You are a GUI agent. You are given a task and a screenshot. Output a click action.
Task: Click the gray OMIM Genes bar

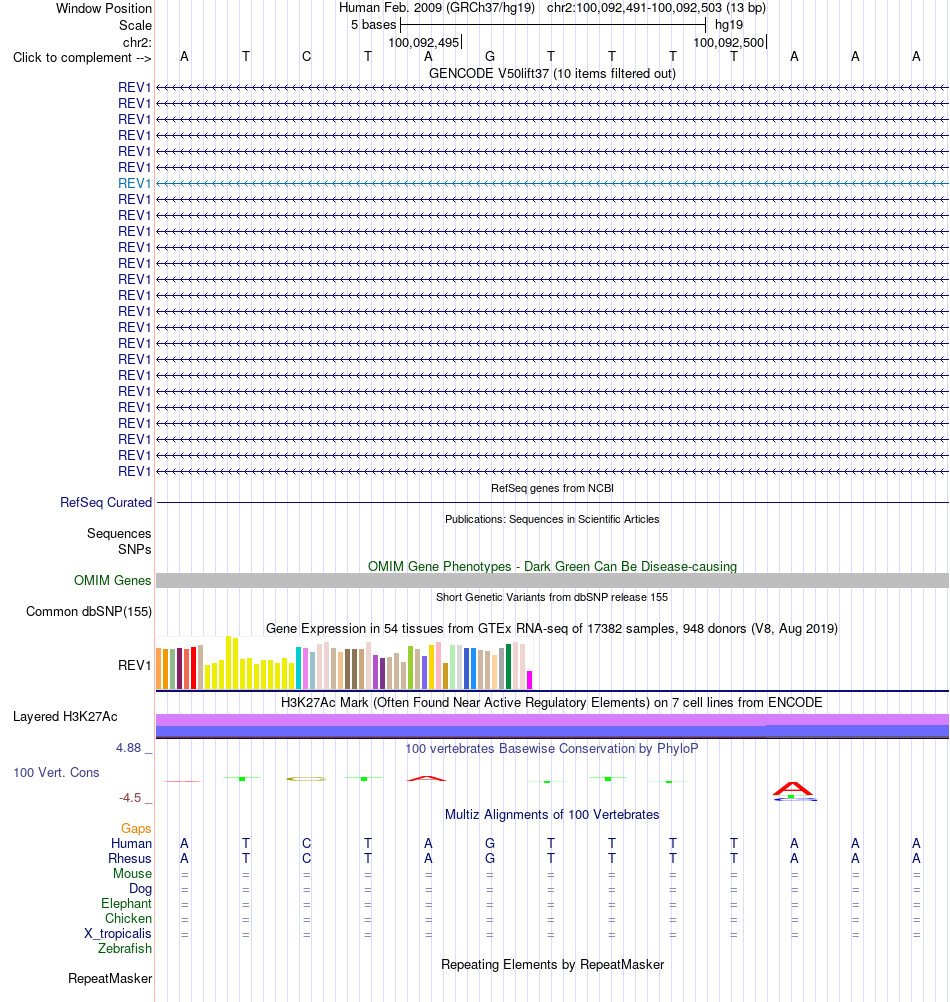552,580
